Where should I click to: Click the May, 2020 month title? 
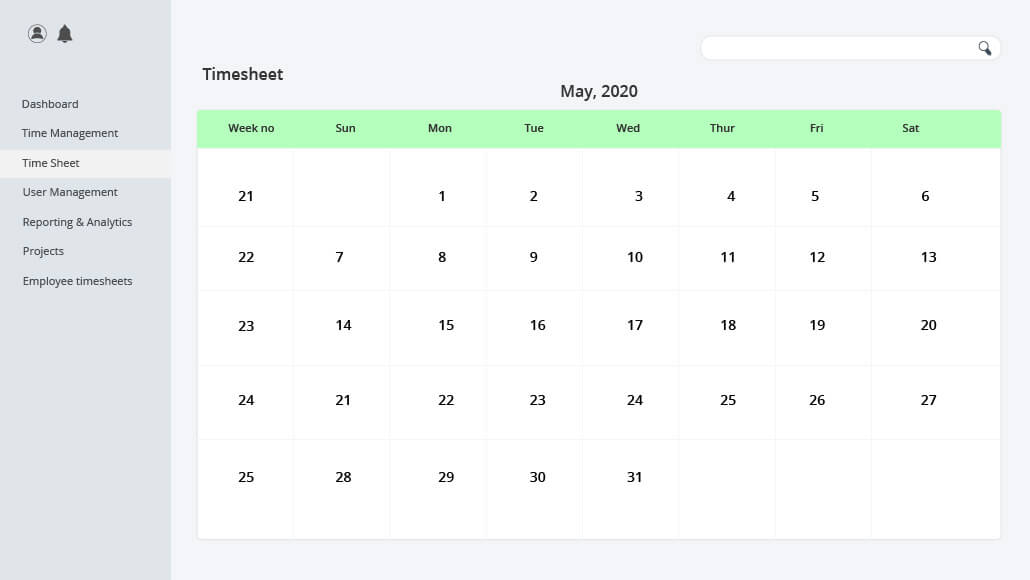click(598, 91)
